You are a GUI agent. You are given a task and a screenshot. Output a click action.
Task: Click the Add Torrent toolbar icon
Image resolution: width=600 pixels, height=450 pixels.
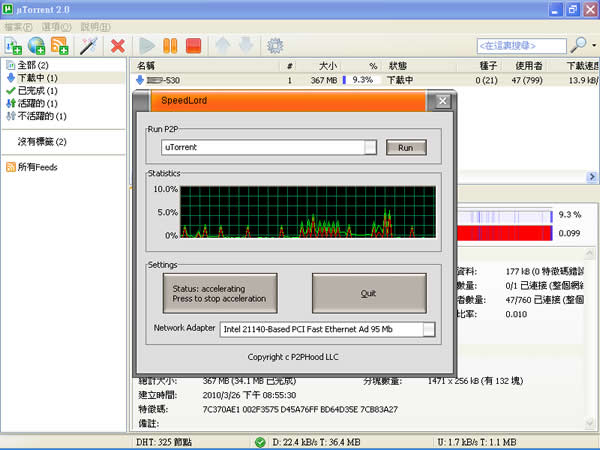[14, 45]
